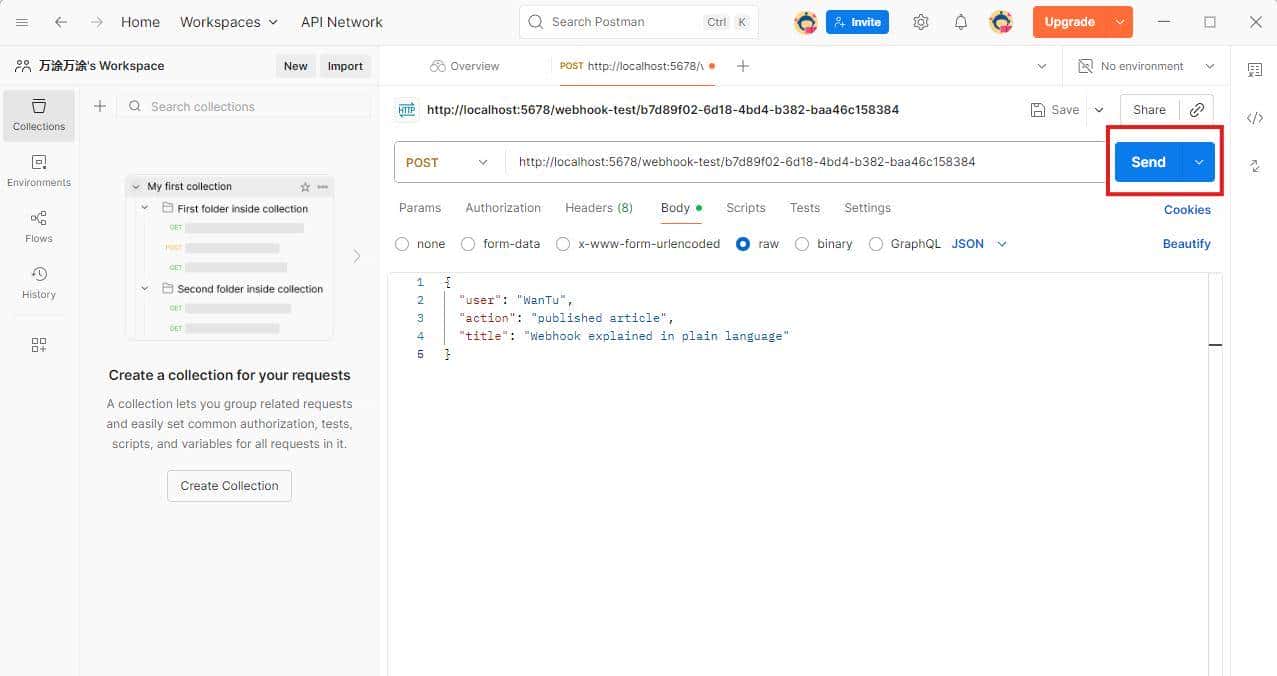Click the Upgrade button

click(1069, 21)
